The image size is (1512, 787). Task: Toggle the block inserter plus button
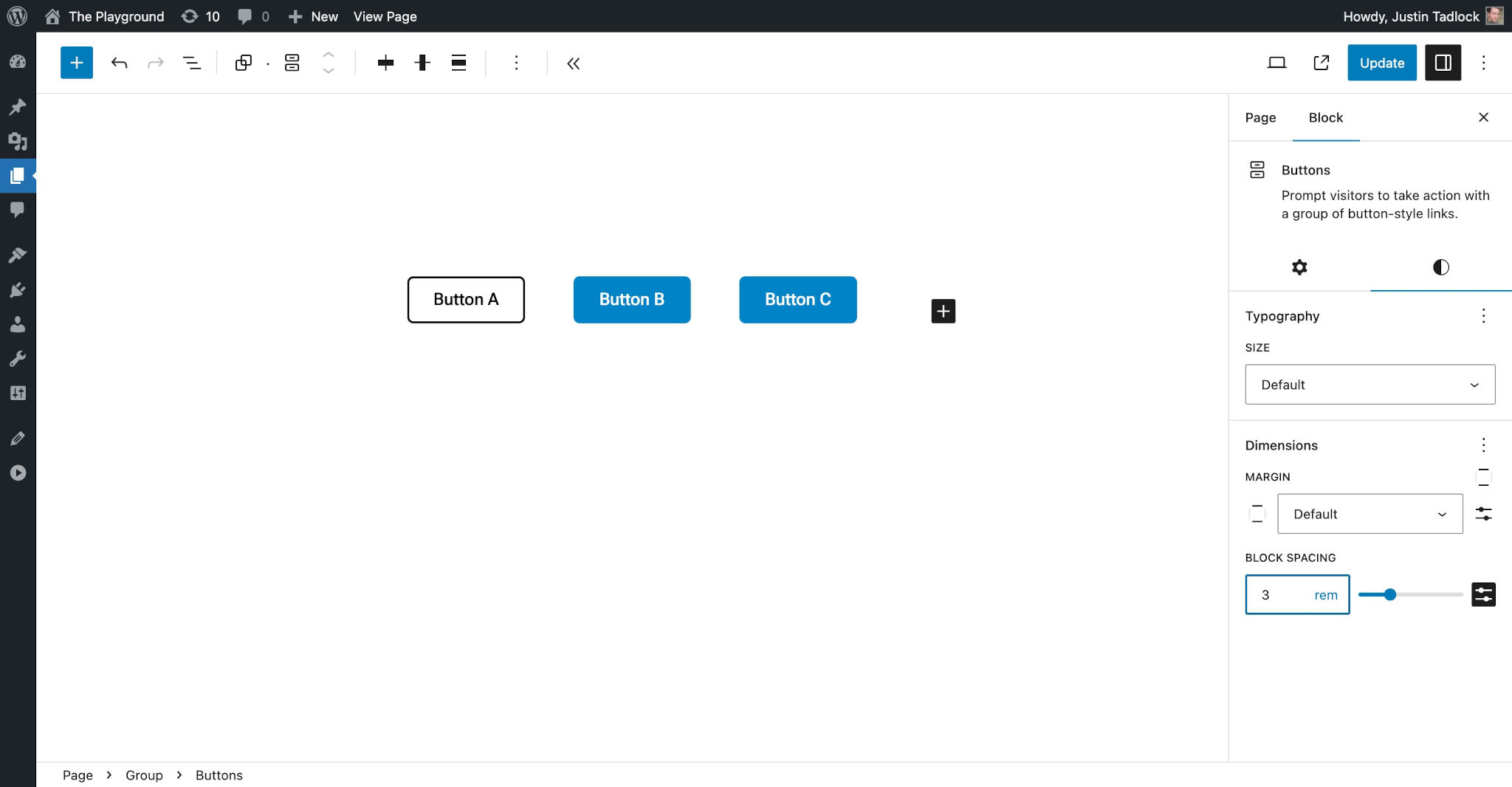tap(77, 63)
